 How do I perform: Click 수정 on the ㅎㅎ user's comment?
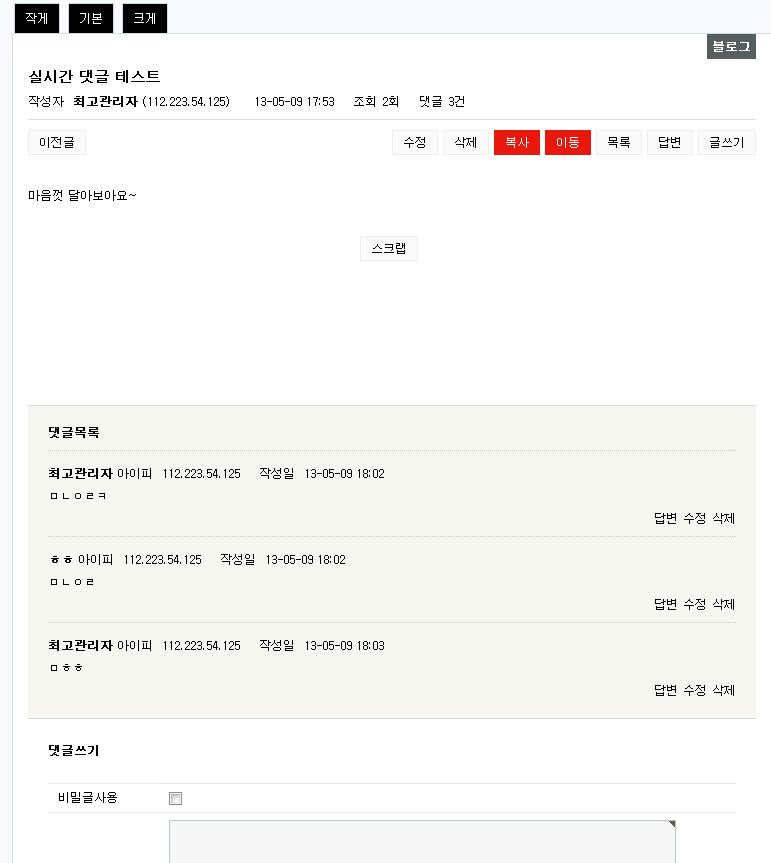click(695, 604)
